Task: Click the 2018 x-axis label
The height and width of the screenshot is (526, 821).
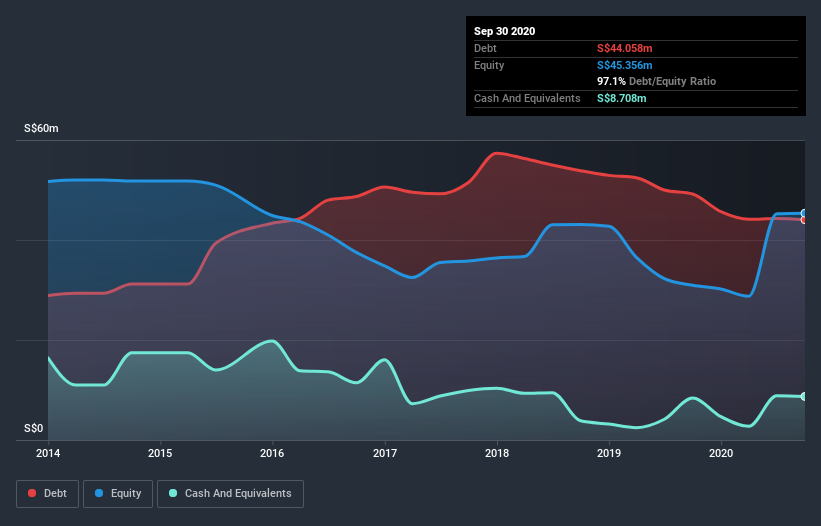Action: coord(497,453)
